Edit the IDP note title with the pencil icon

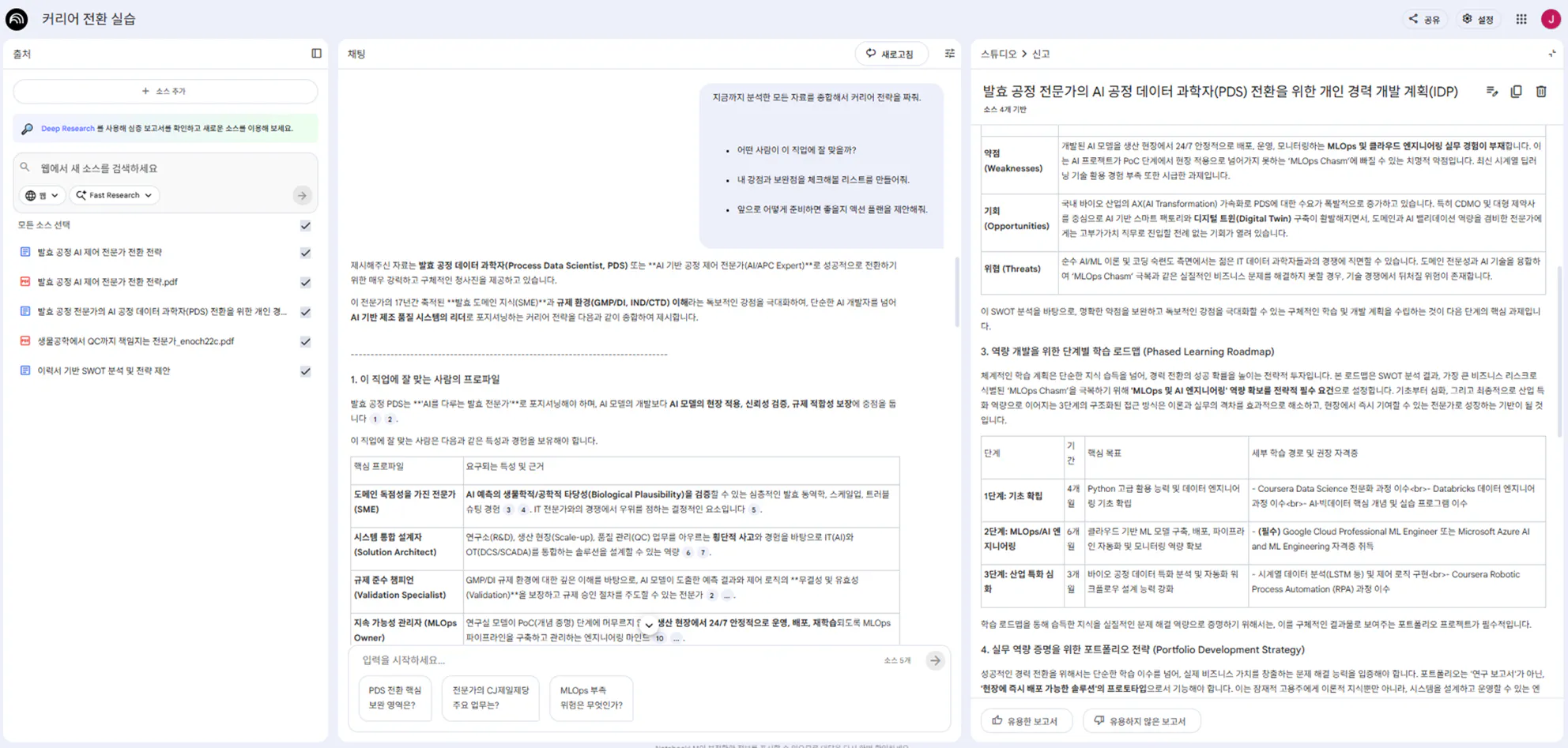(x=1493, y=92)
